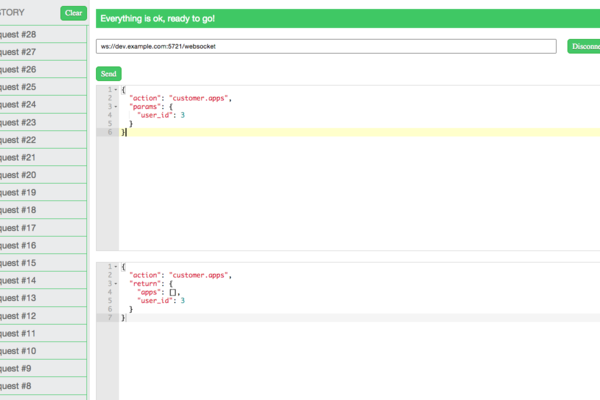Collapse the "return" fold in response viewer
Screen dimensions: 600x400
[116, 284]
